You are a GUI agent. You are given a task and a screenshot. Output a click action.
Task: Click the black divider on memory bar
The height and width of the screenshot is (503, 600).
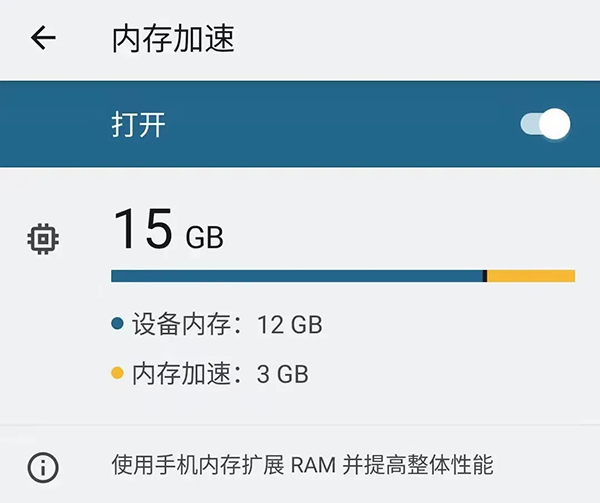click(485, 276)
